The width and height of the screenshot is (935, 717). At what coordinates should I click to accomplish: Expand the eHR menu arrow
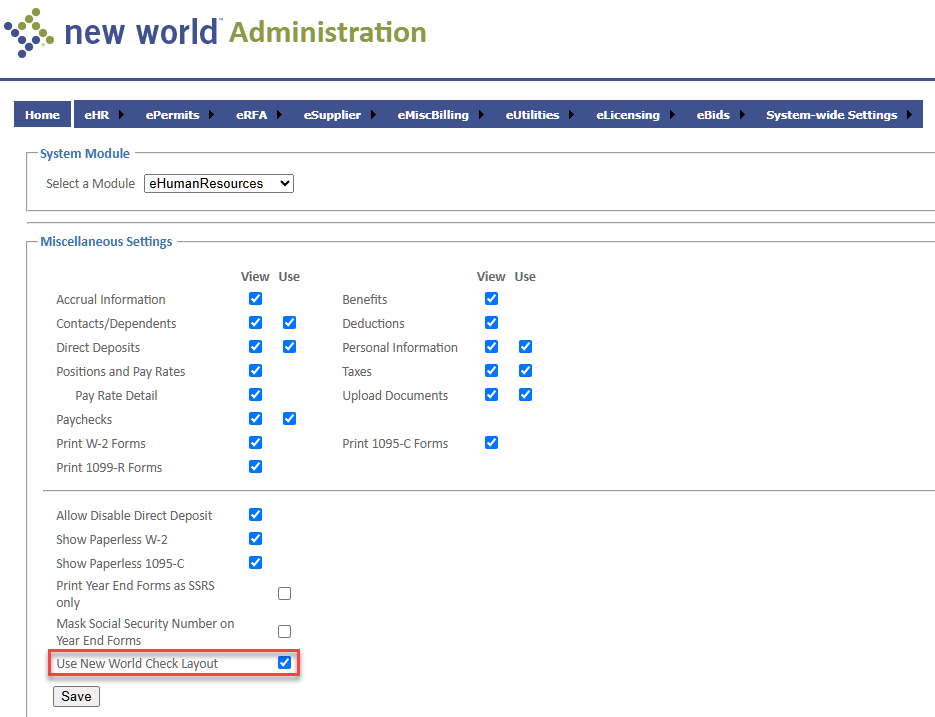[x=121, y=115]
